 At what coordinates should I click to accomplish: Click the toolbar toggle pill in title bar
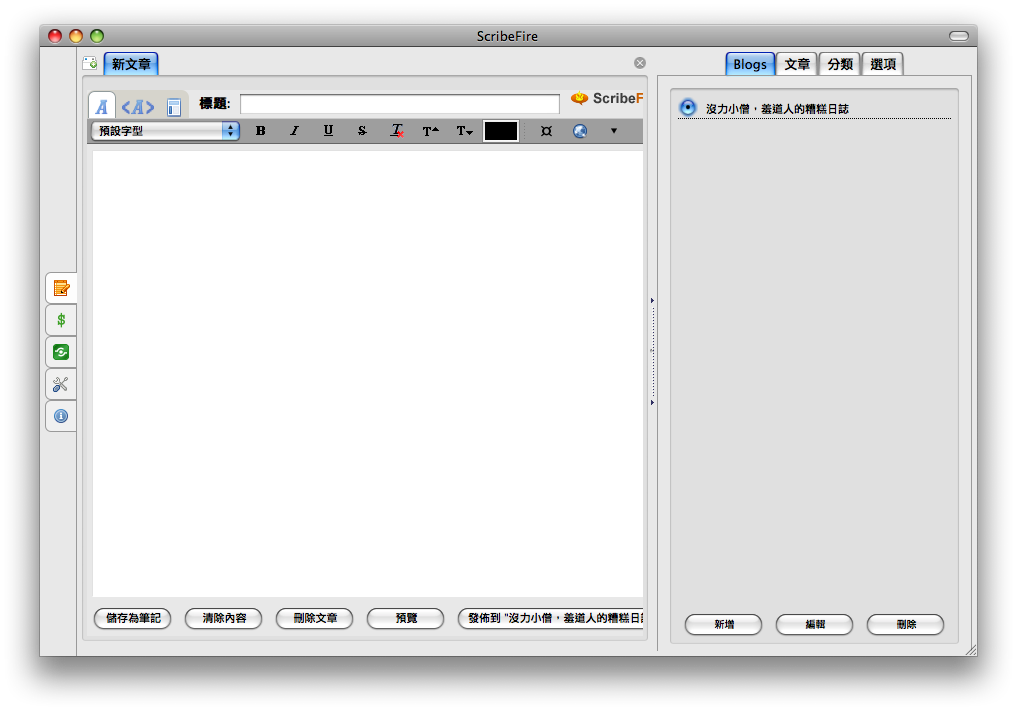pos(959,36)
